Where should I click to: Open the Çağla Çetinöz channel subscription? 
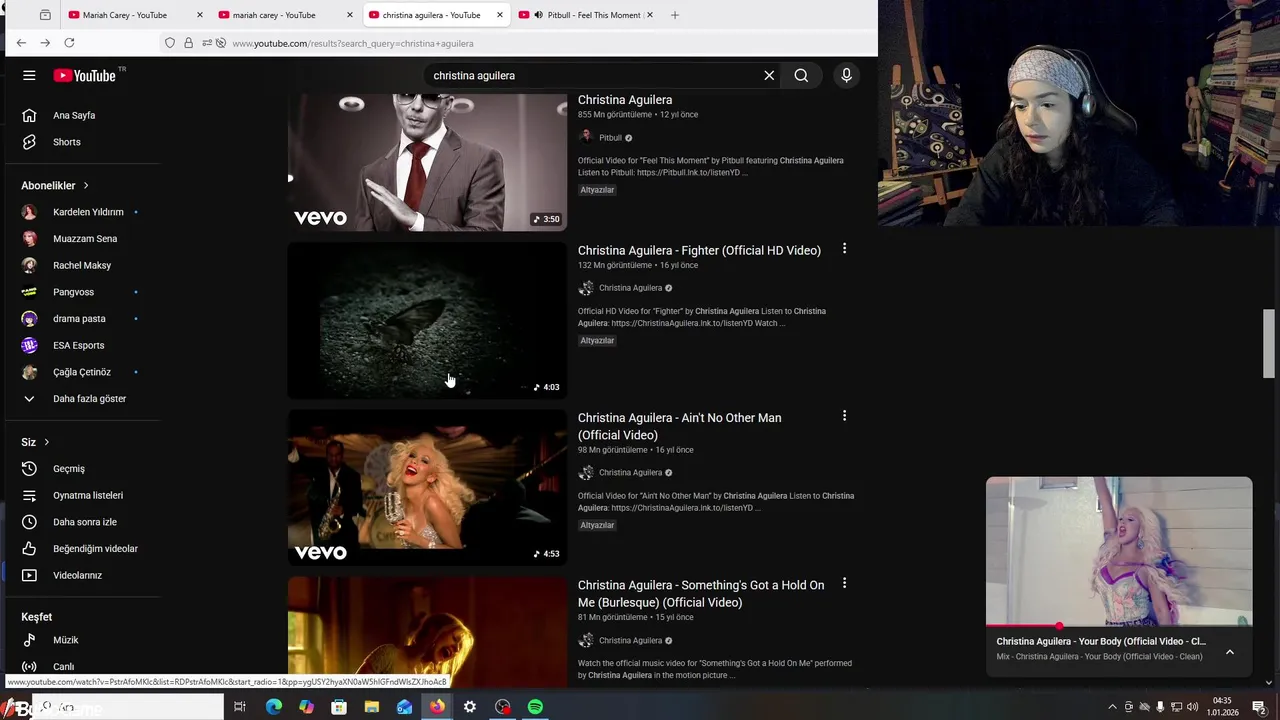[82, 372]
